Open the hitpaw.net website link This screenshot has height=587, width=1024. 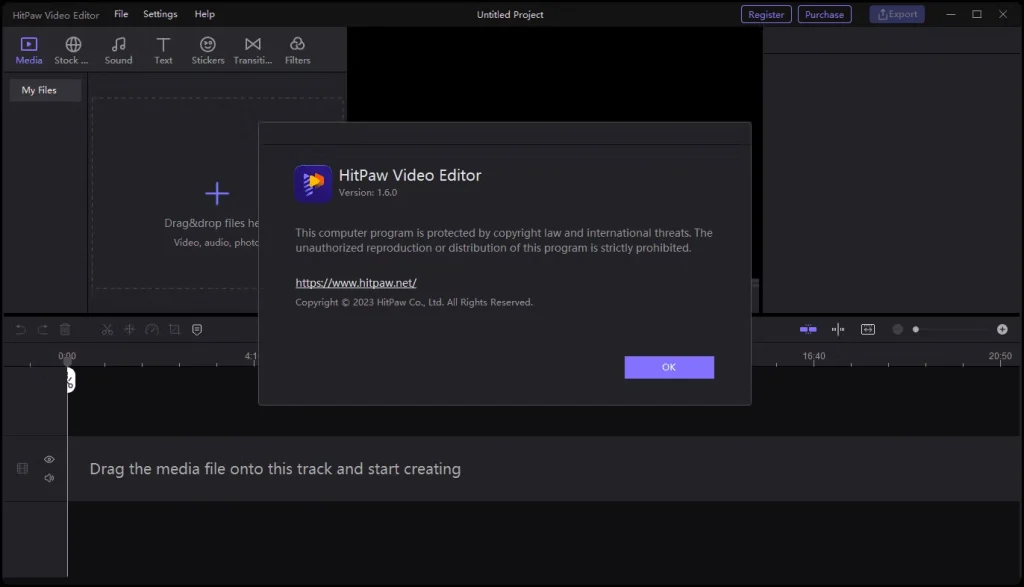(355, 283)
